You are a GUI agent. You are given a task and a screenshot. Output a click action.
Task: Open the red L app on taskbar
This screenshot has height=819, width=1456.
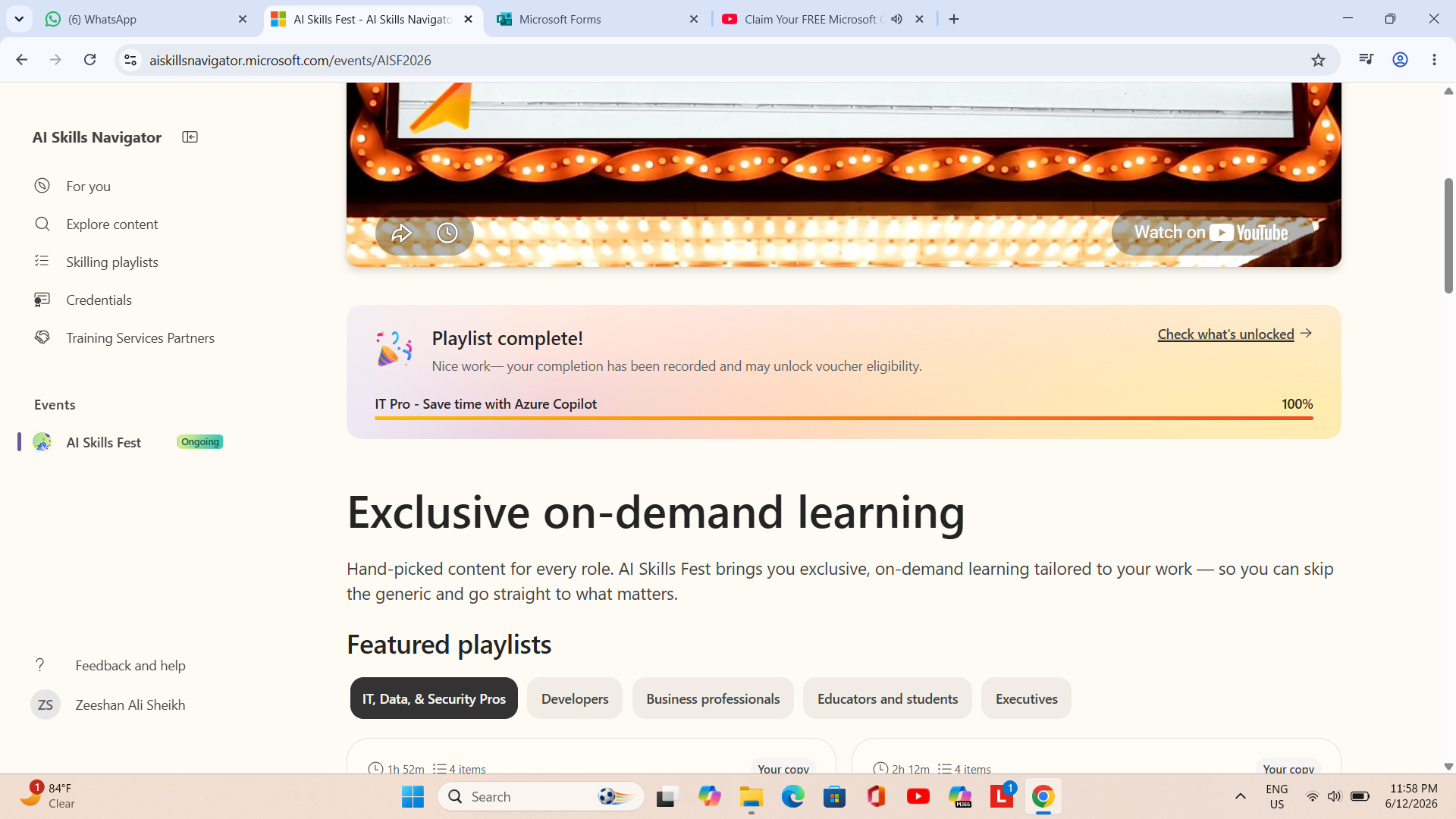coord(1002,797)
